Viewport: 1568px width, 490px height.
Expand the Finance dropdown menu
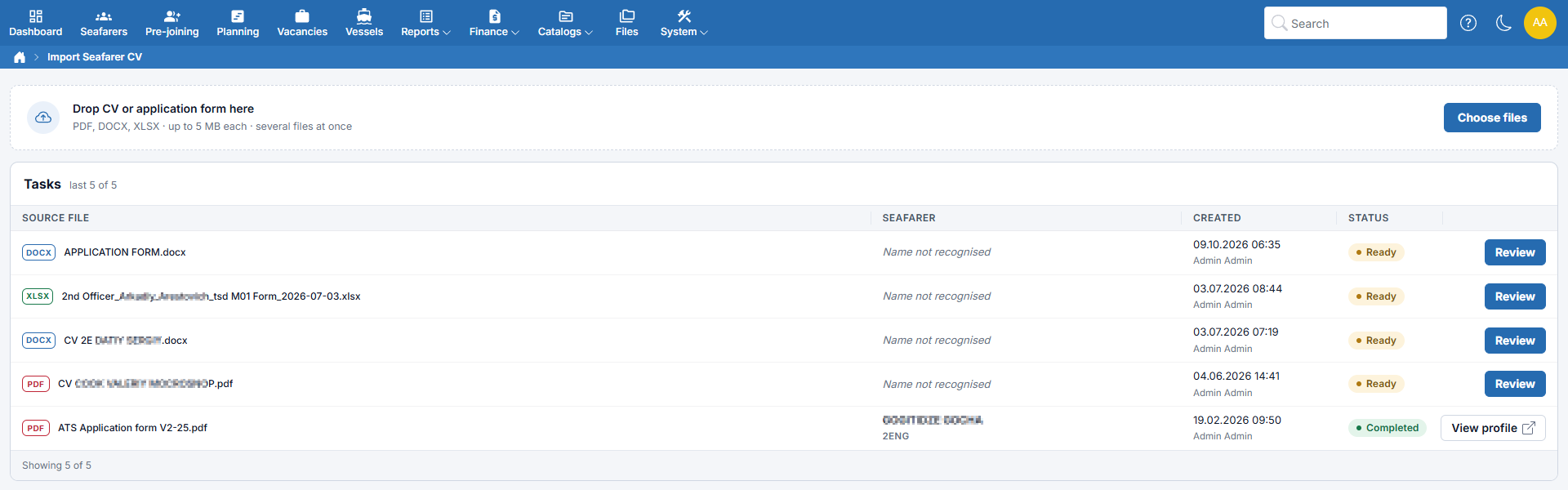pos(494,23)
